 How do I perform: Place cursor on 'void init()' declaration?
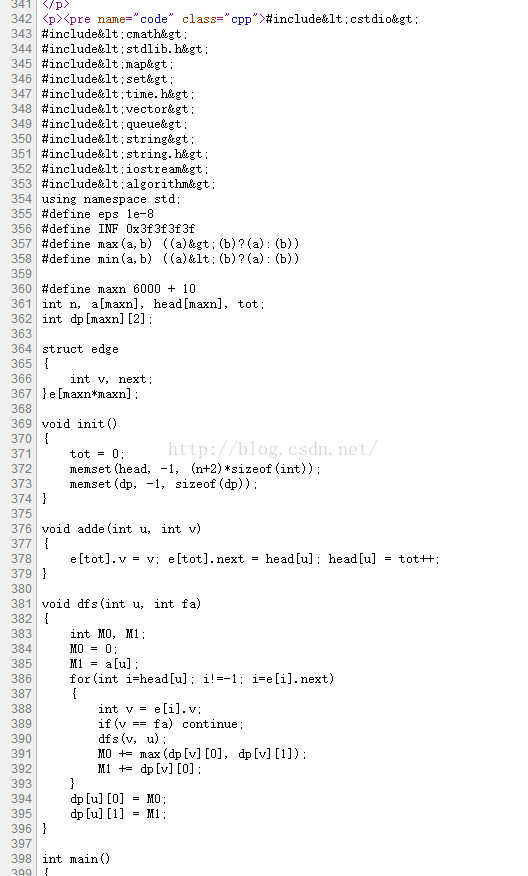pyautogui.click(x=79, y=424)
